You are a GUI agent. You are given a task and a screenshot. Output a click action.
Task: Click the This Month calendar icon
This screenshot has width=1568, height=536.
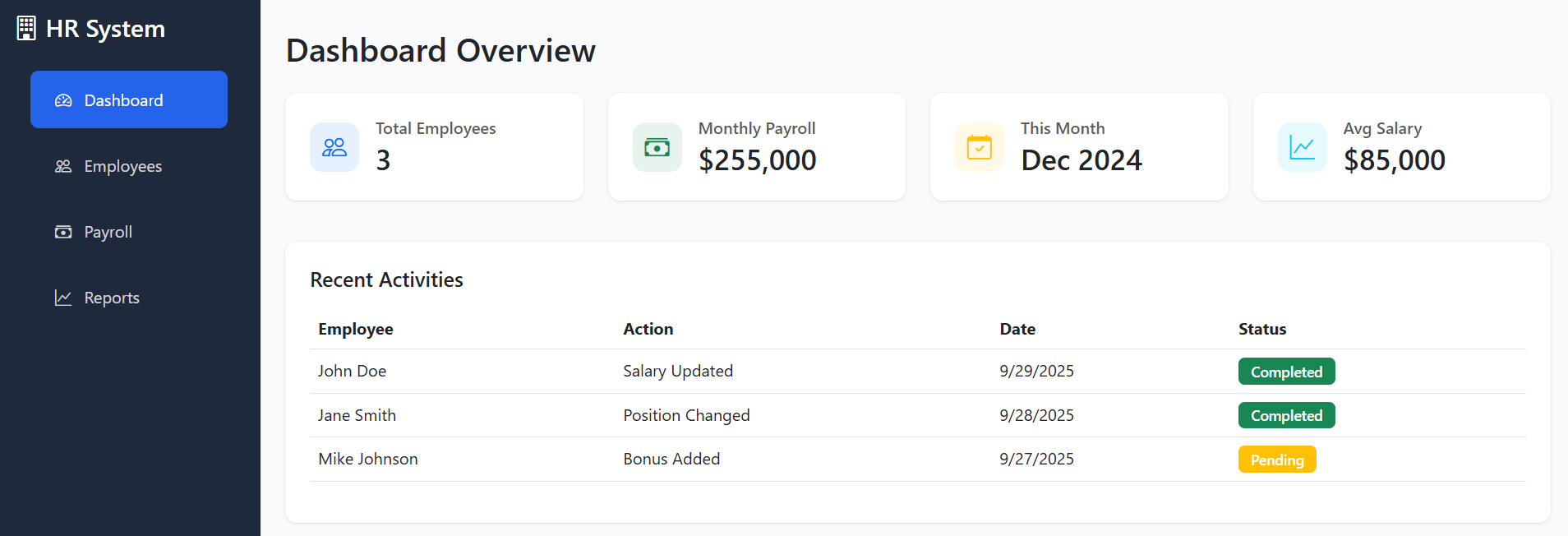tap(979, 147)
